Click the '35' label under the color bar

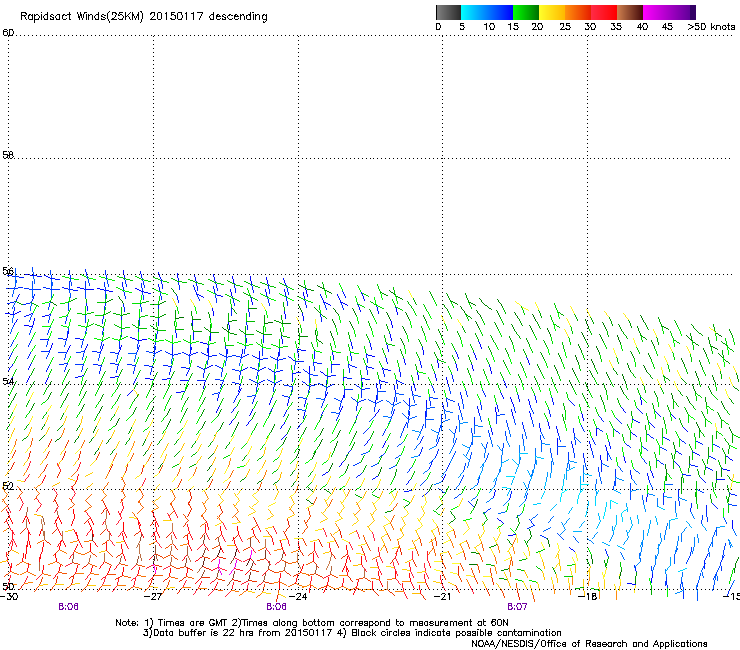tap(616, 27)
